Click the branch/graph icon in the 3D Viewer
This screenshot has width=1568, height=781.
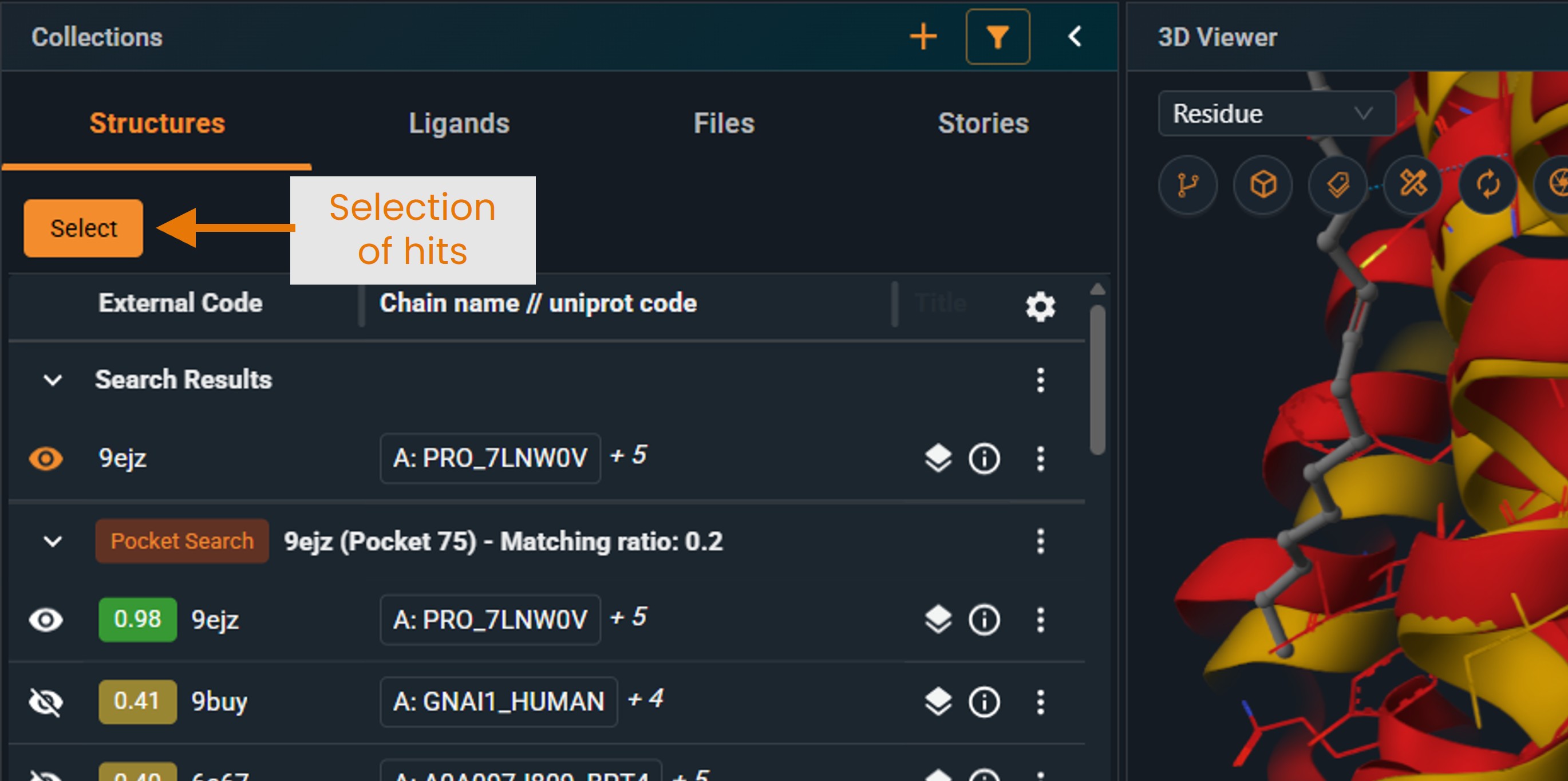coord(1187,185)
